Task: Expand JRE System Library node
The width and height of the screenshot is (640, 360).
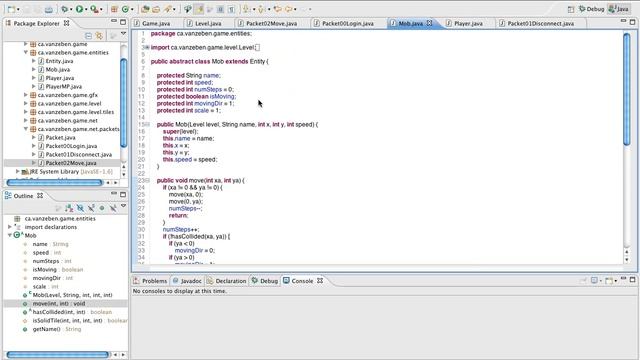Action: pyautogui.click(x=18, y=171)
